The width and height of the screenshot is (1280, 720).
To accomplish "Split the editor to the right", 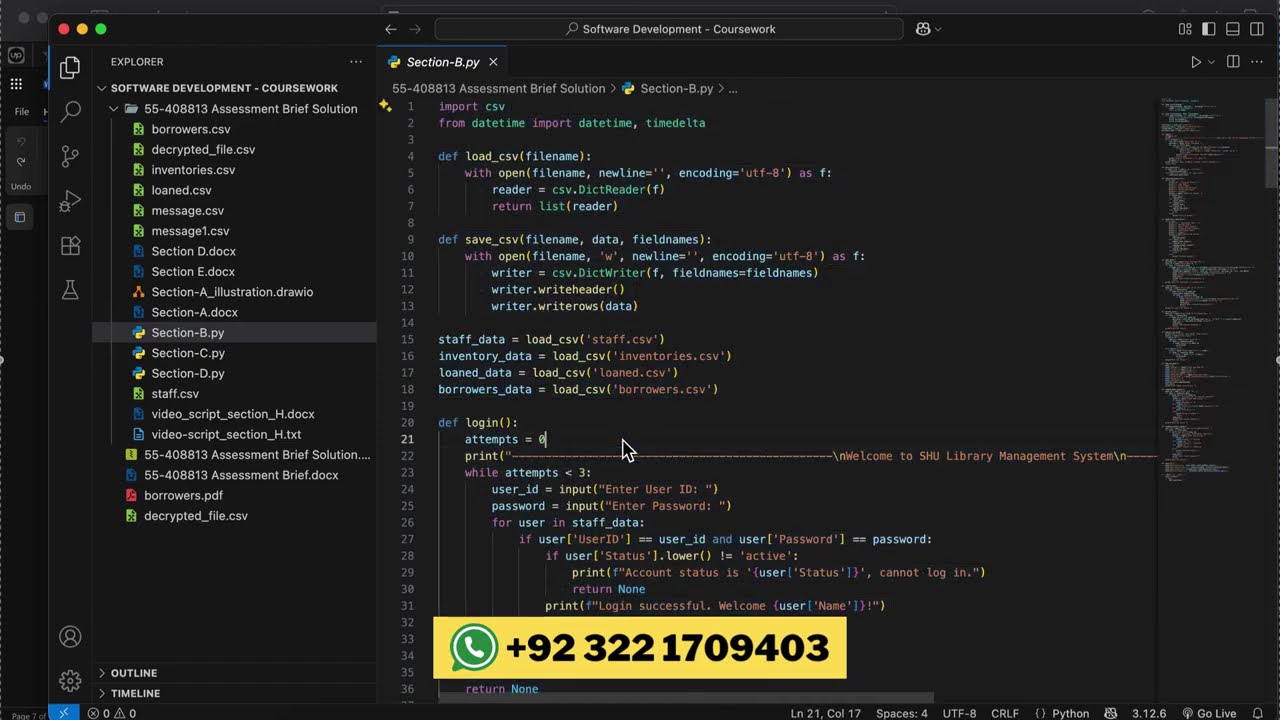I will point(1233,62).
